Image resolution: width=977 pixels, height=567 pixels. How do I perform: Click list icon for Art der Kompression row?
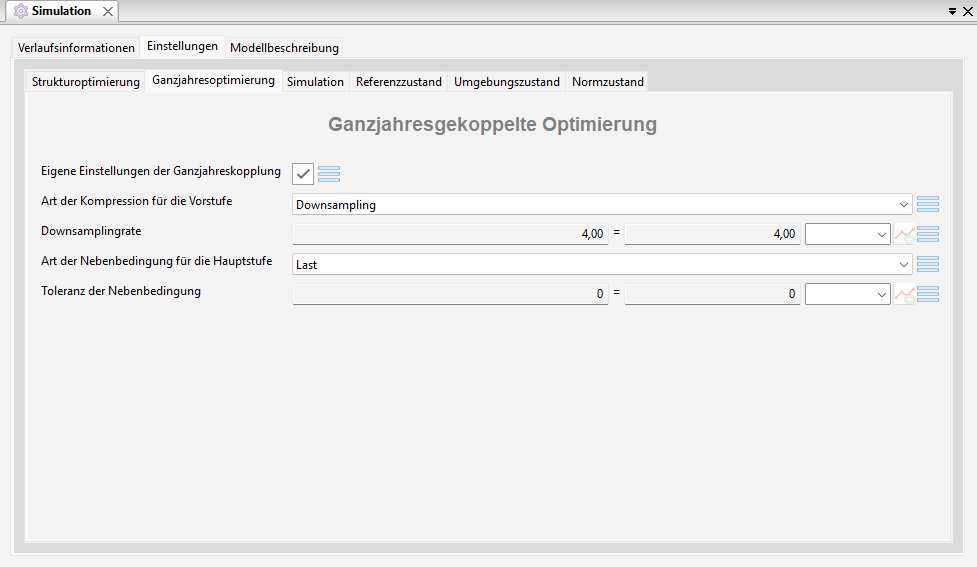(x=927, y=204)
